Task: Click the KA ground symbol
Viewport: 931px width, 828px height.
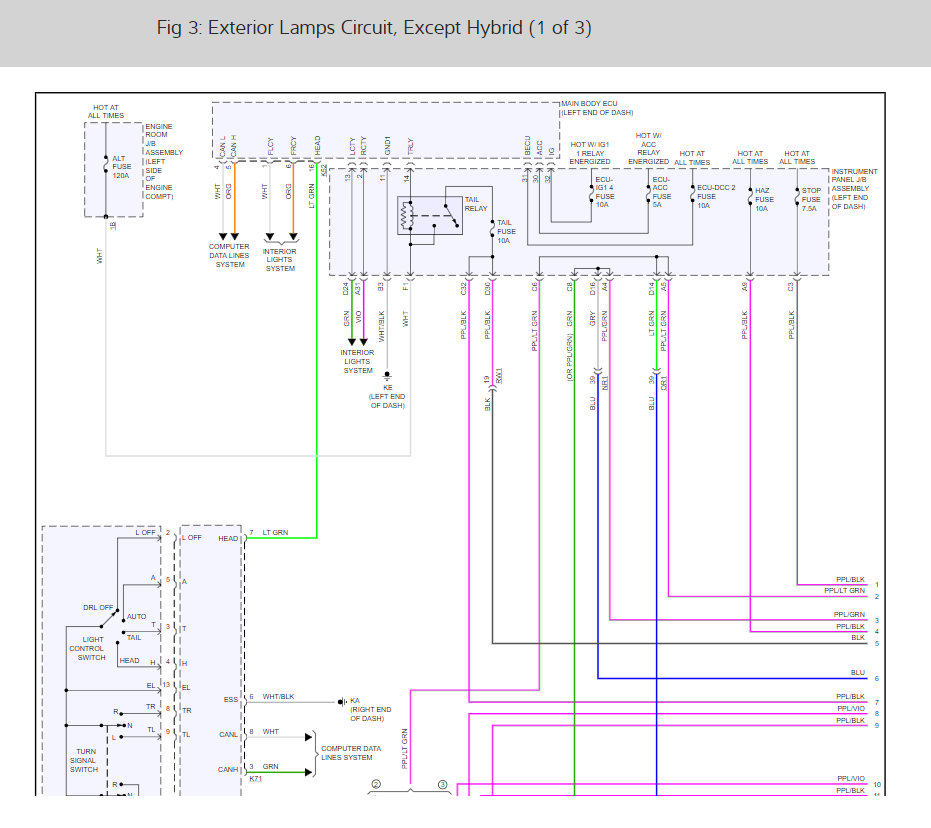Action: [x=342, y=702]
